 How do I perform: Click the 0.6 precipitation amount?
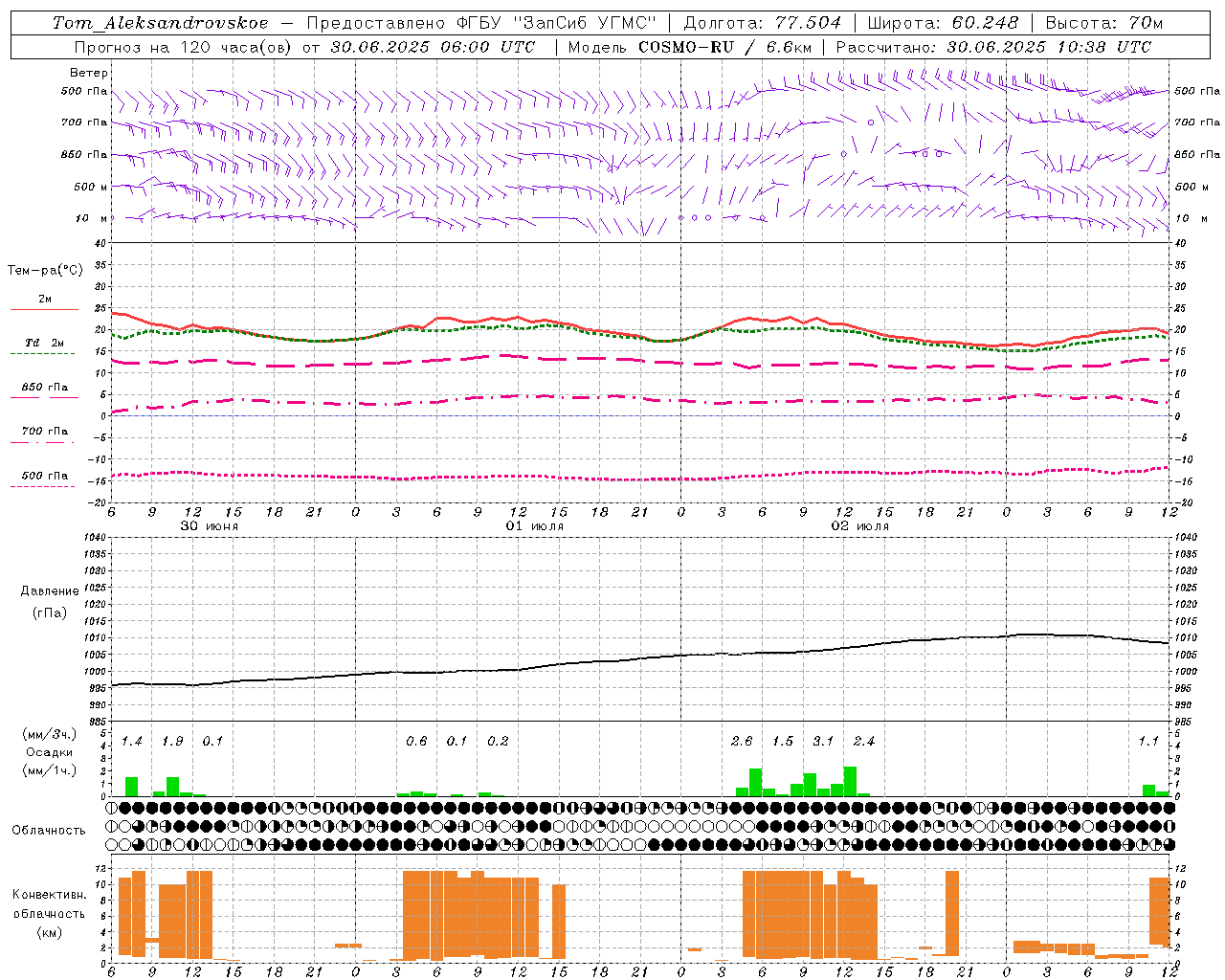coord(416,741)
